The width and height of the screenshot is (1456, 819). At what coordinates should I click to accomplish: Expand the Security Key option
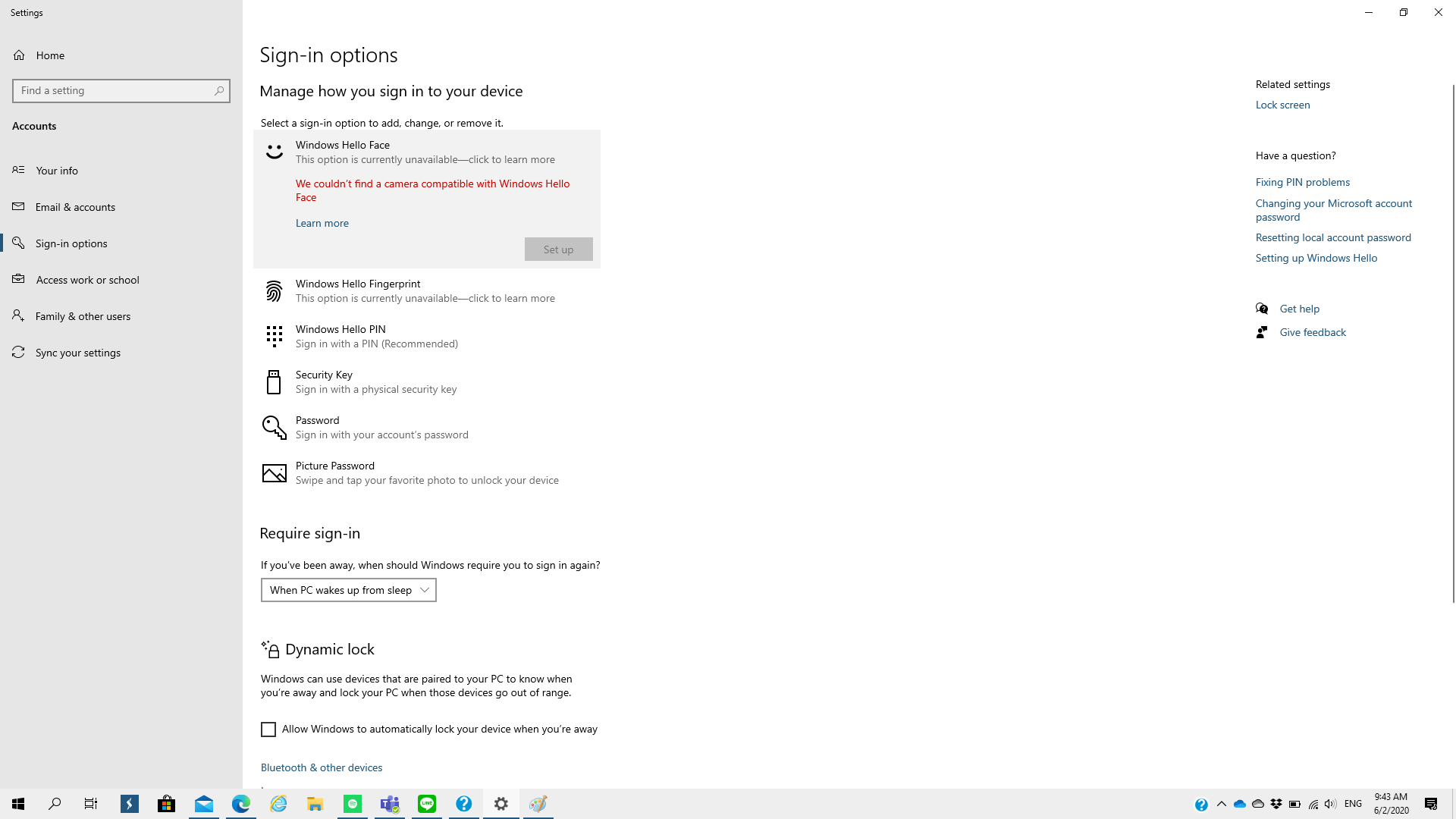[427, 382]
